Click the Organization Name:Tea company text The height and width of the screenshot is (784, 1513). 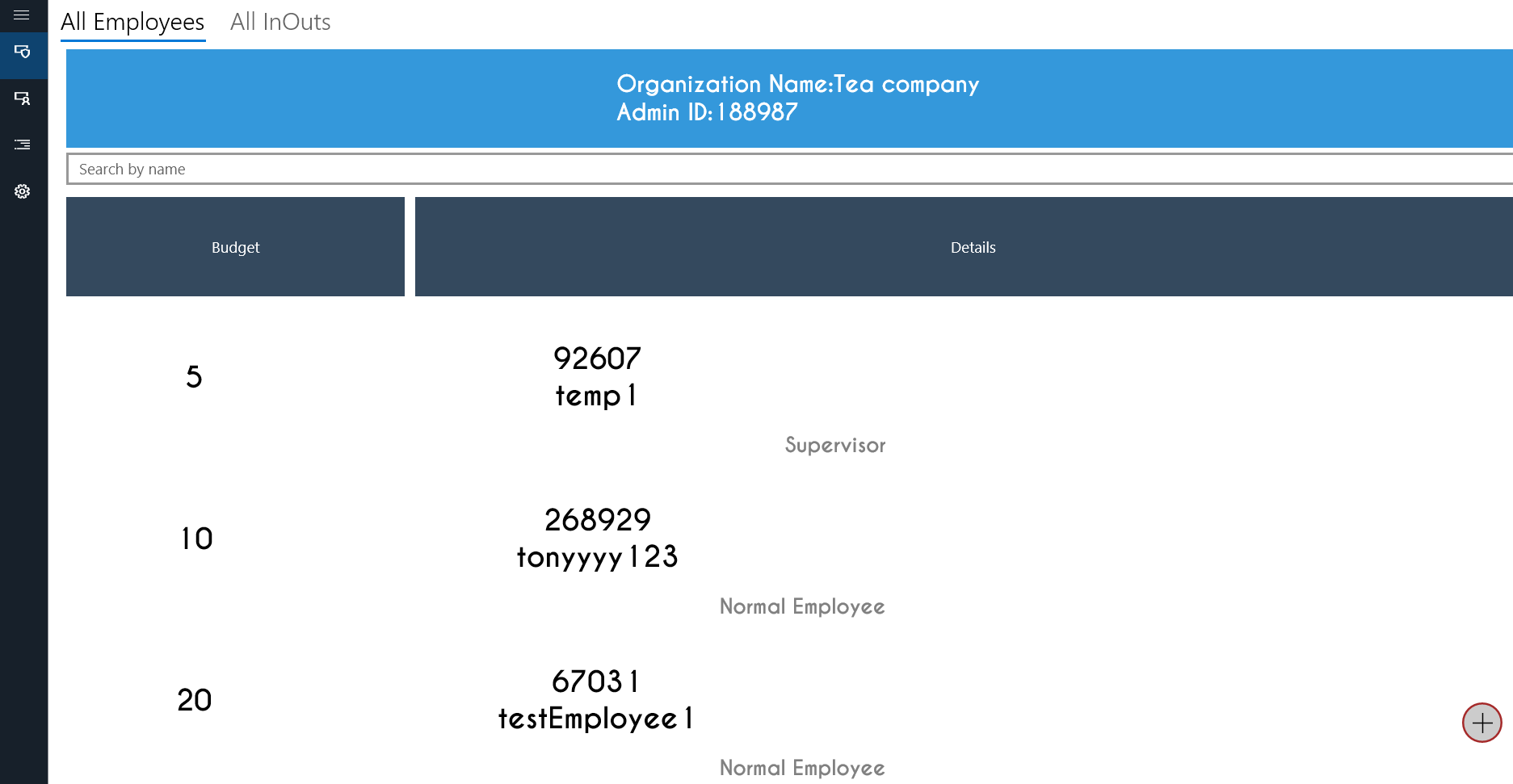798,84
